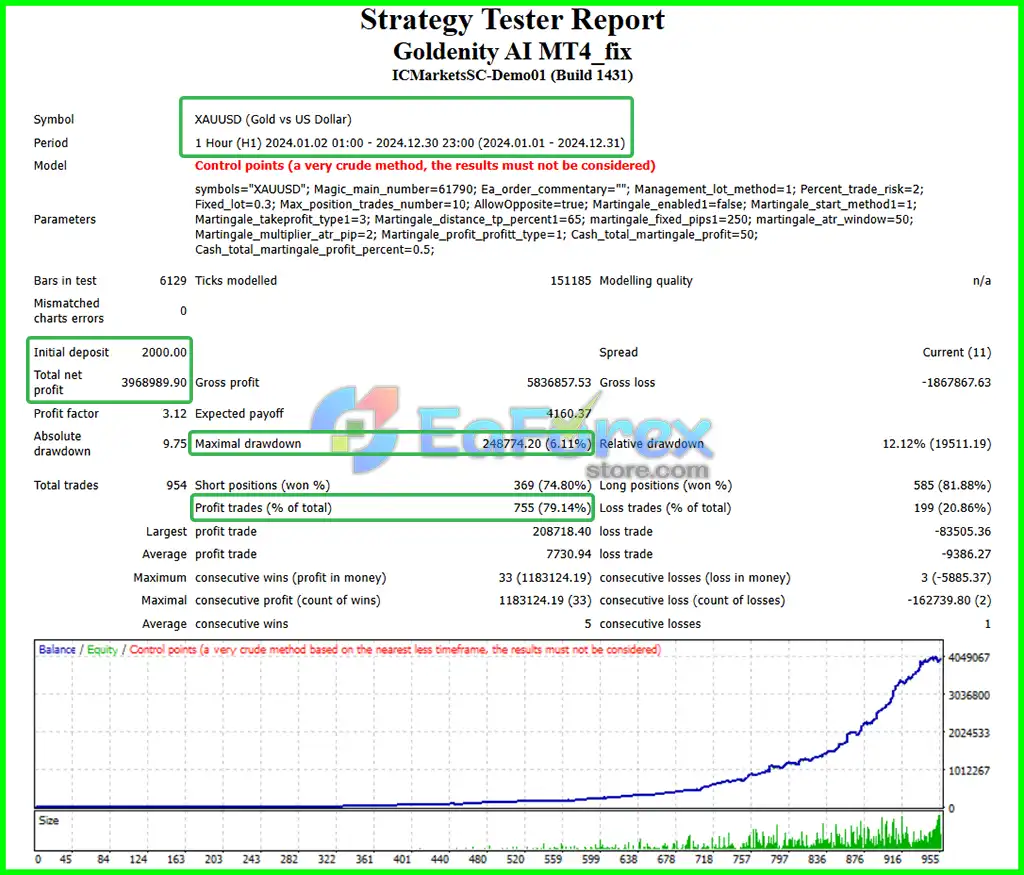The image size is (1024, 875).
Task: Click the chart y-axis label 4049067
Action: (x=969, y=658)
